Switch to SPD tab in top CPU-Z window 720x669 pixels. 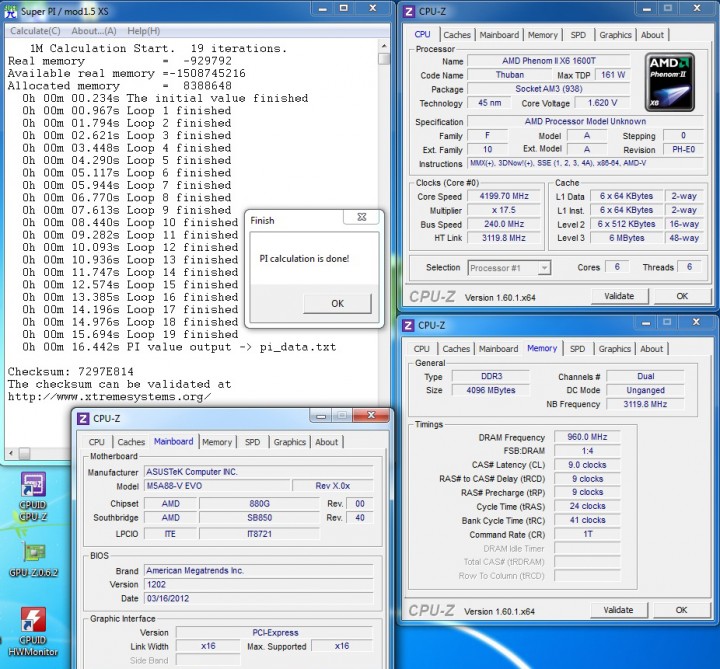click(578, 35)
